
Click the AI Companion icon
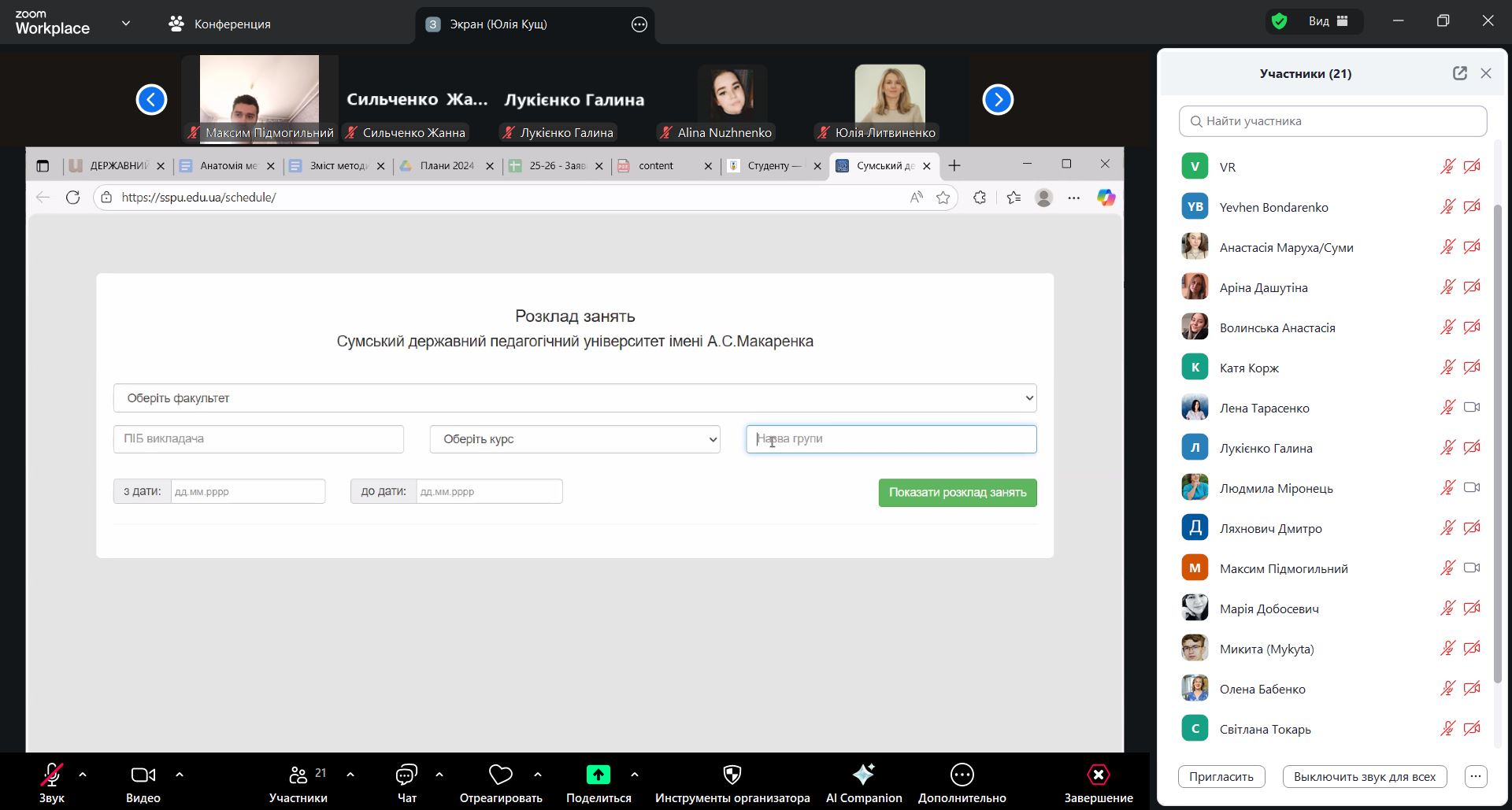click(x=863, y=775)
